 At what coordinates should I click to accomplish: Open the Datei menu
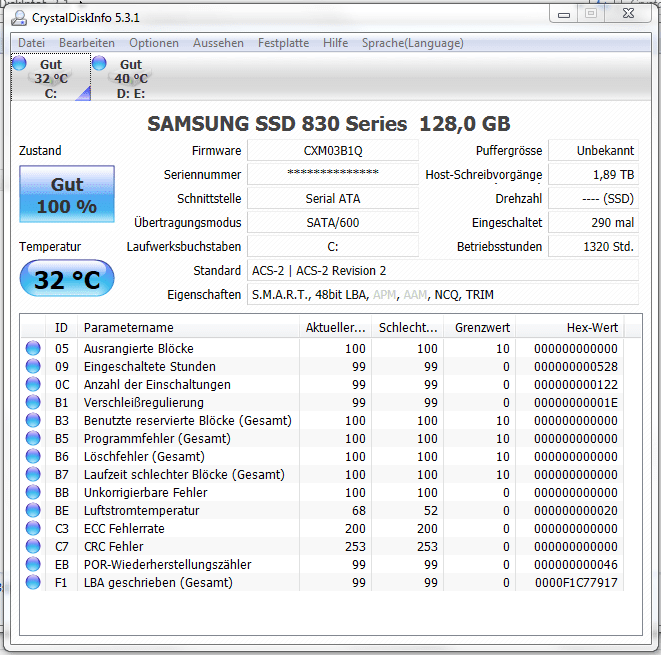pos(32,43)
